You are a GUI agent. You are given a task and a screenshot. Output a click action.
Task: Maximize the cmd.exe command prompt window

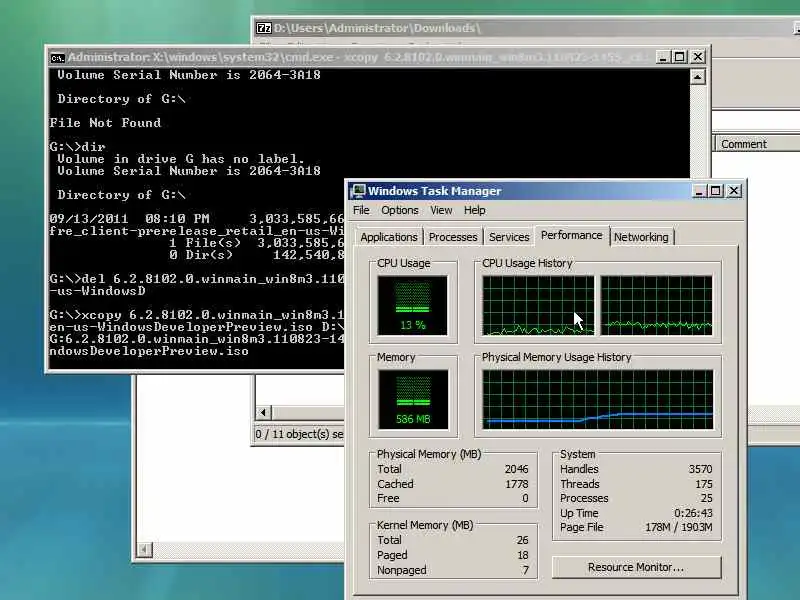coord(680,57)
